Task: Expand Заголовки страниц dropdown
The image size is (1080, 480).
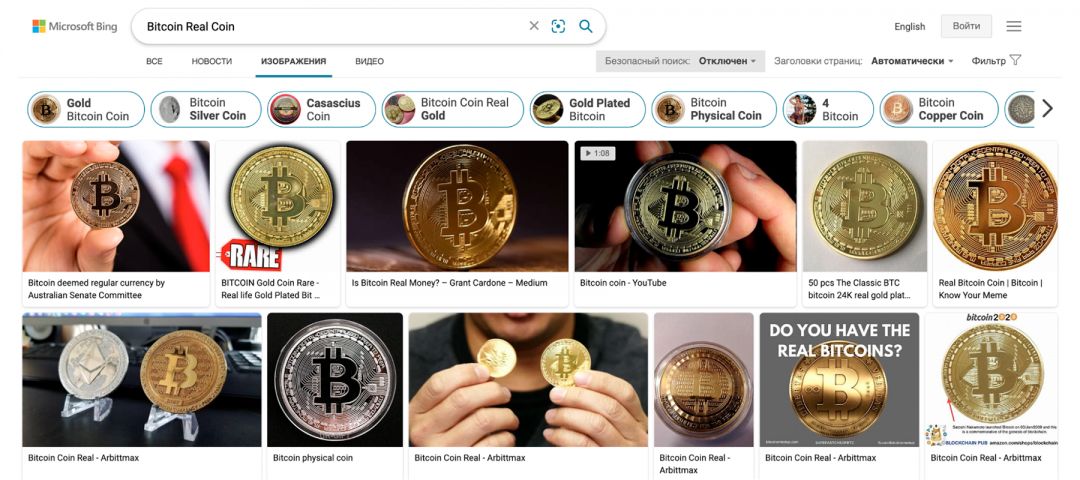Action: pyautogui.click(x=864, y=61)
